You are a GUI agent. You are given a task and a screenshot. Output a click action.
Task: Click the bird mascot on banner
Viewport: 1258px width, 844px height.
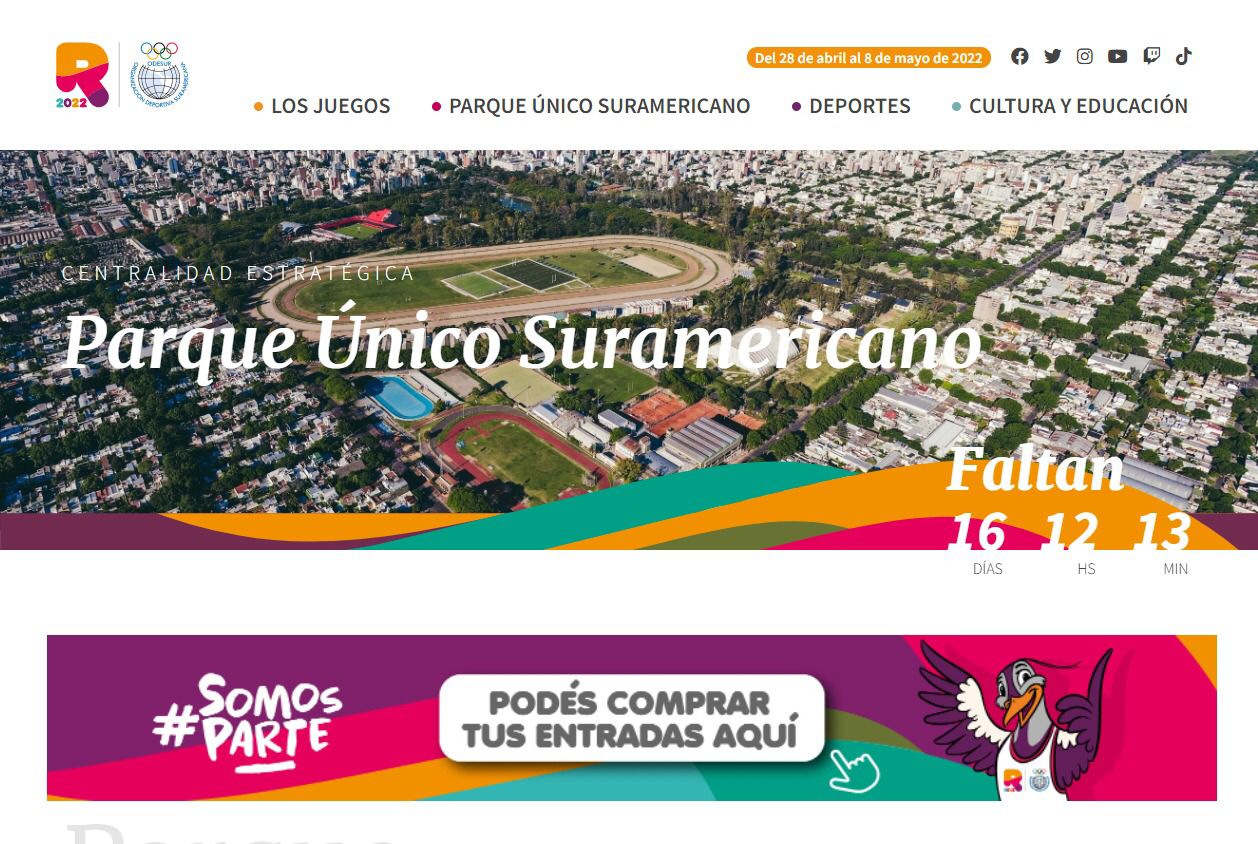pos(1015,719)
